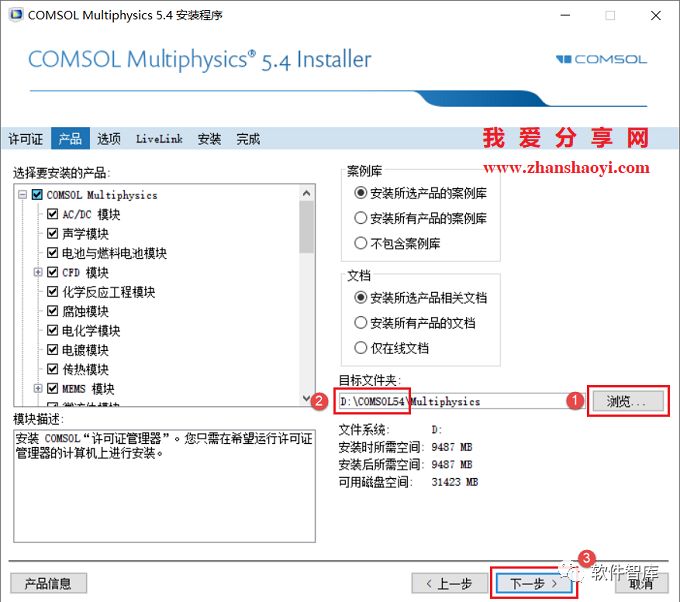Image resolution: width=680 pixels, height=602 pixels.
Task: Select the 化学反应工程模块 row label
Action: 108,291
